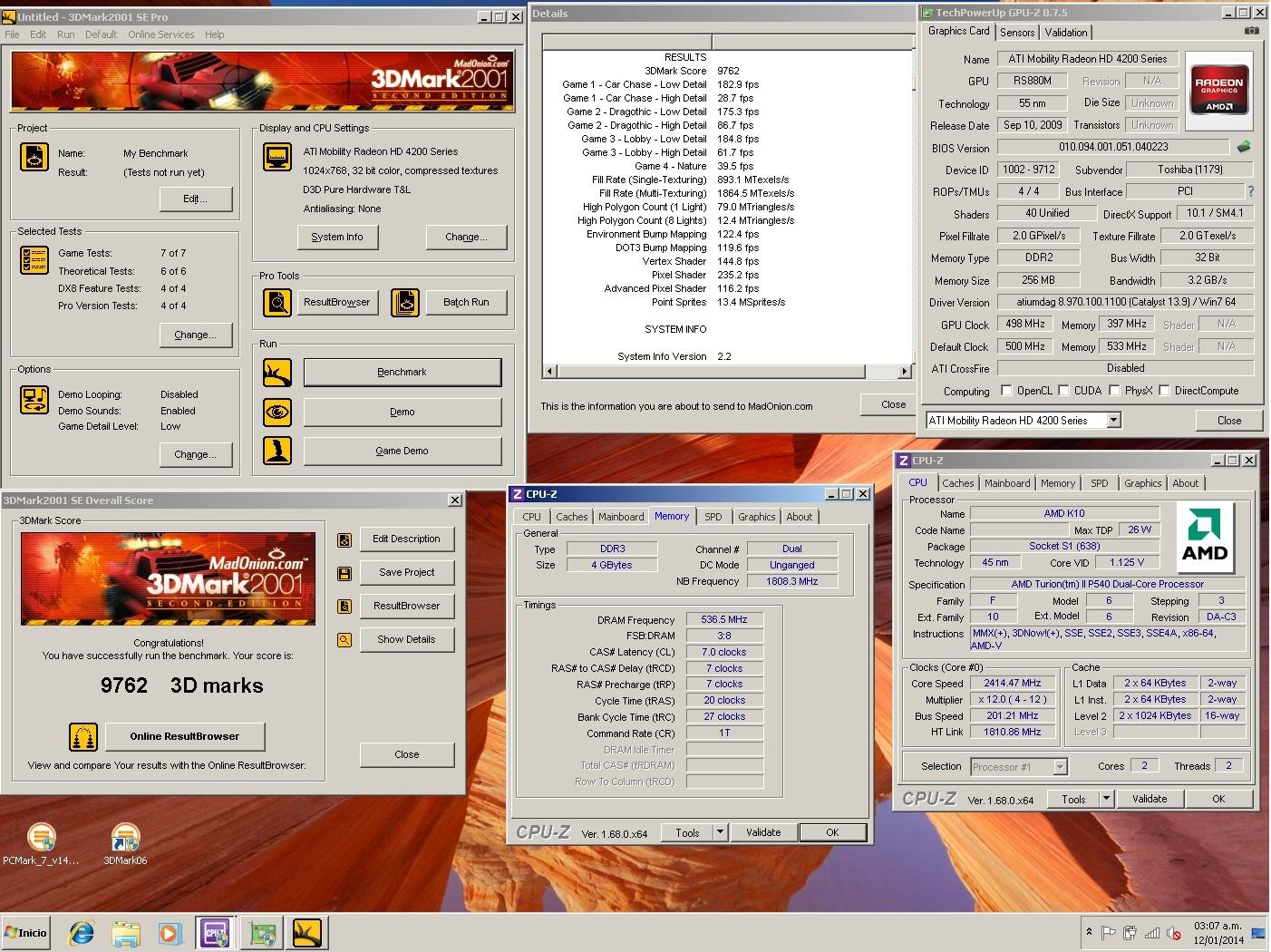The image size is (1271, 952).
Task: Click the Online ResultBrowser button
Action: click(185, 736)
